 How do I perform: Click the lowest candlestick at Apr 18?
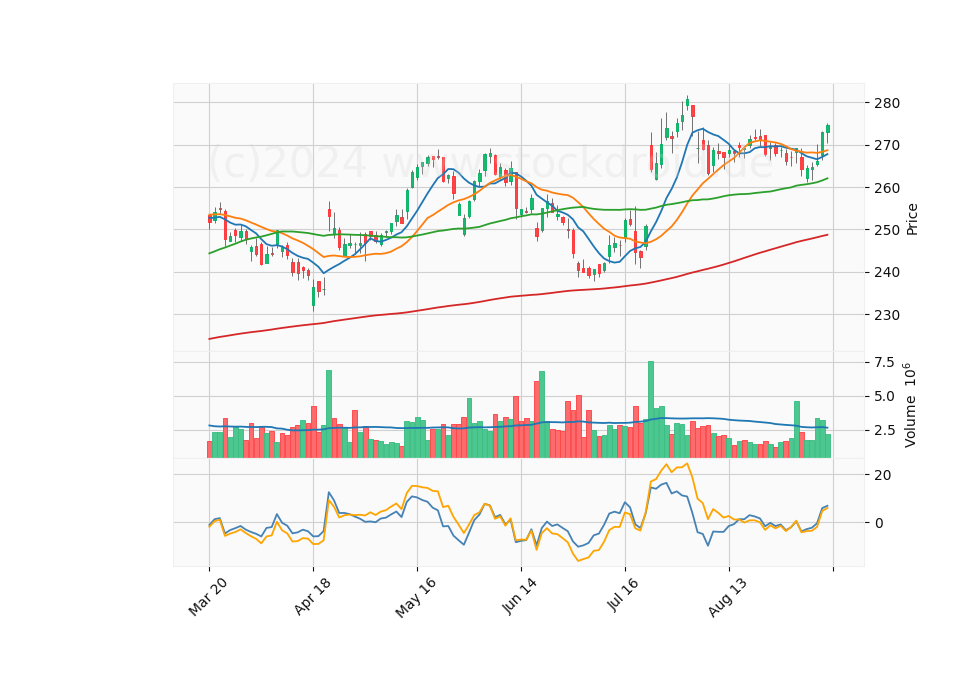[313, 297]
